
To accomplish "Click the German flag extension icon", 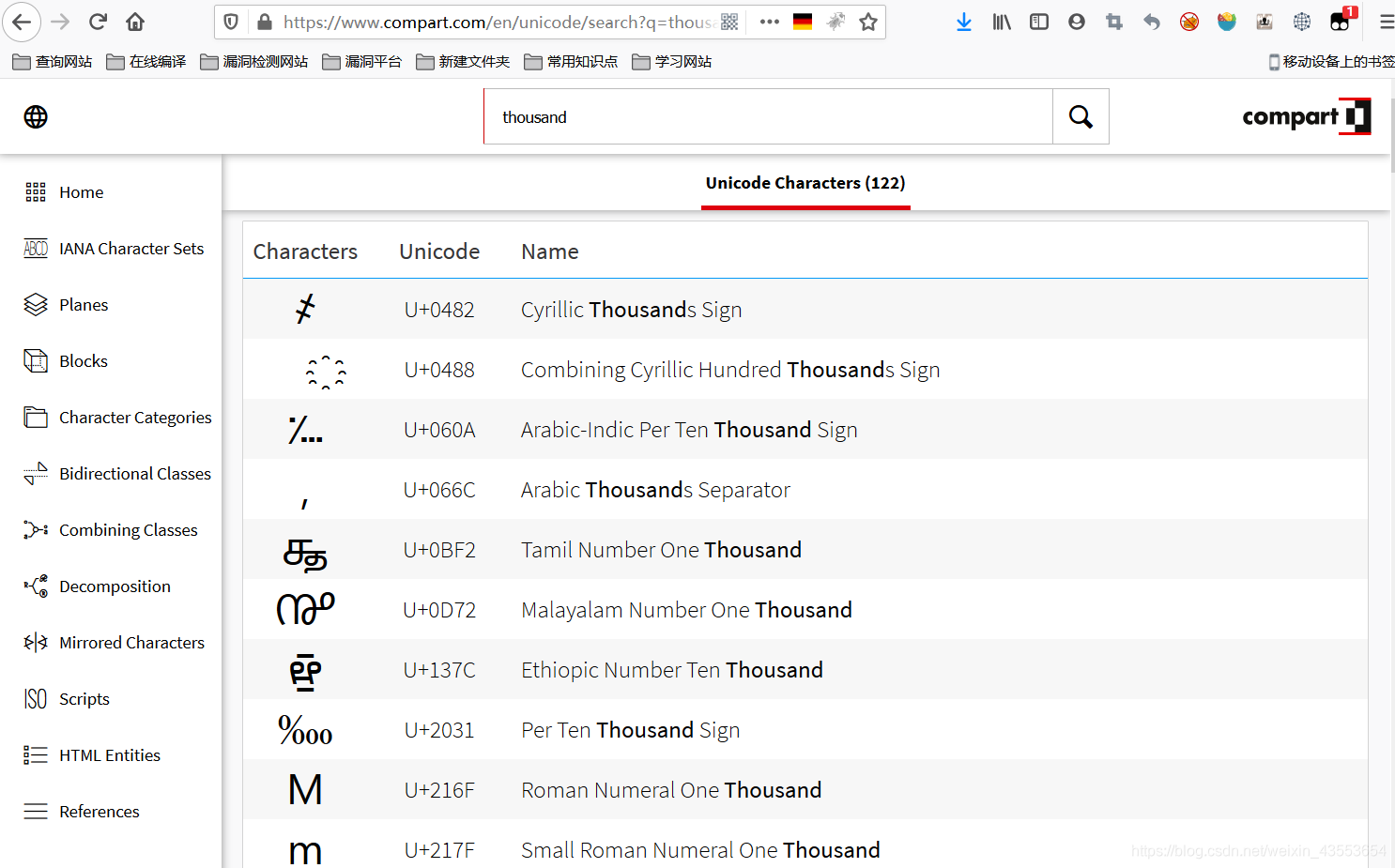I will pos(803,22).
